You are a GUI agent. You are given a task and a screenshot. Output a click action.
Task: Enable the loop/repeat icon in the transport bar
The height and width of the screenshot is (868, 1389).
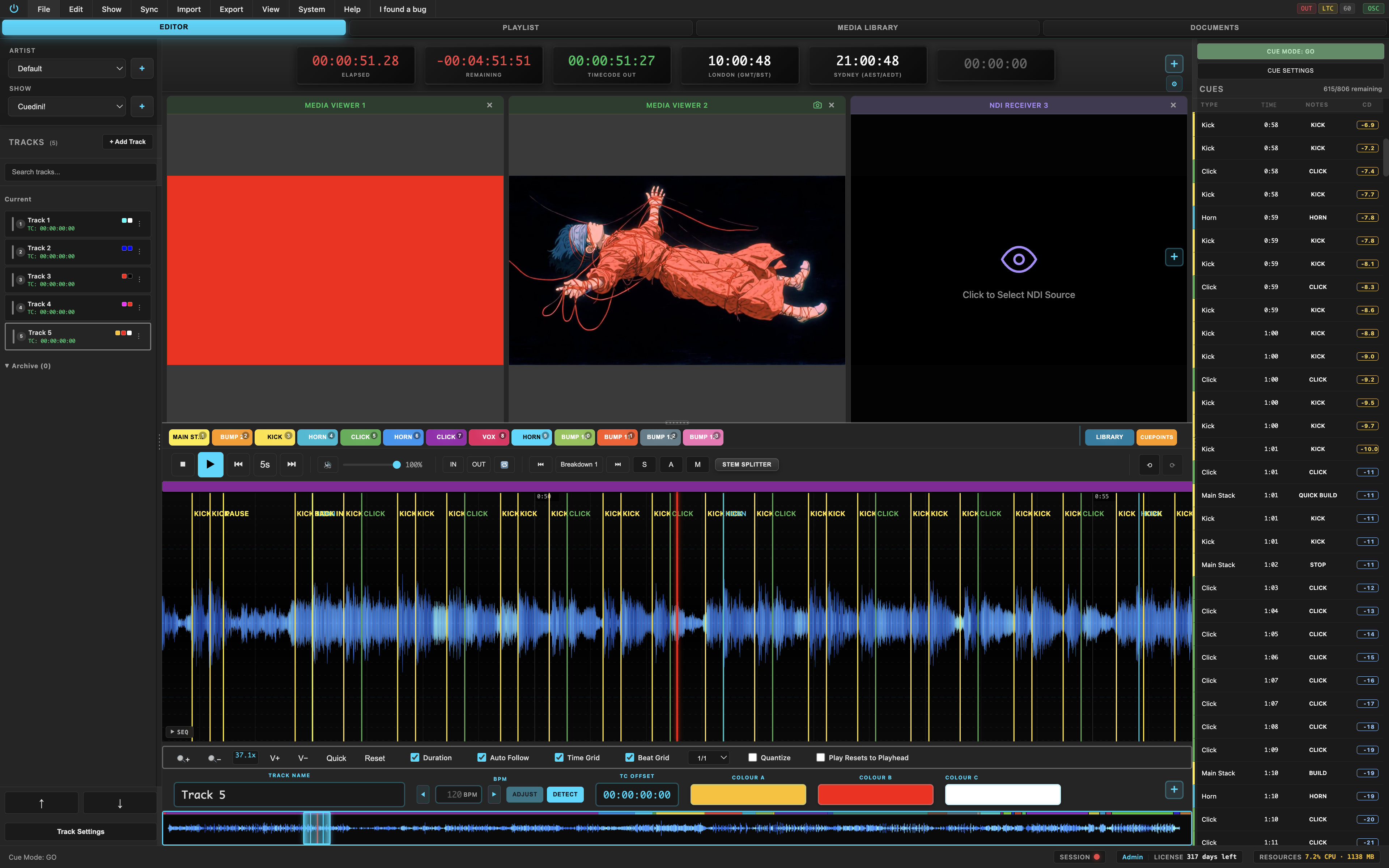tap(505, 464)
